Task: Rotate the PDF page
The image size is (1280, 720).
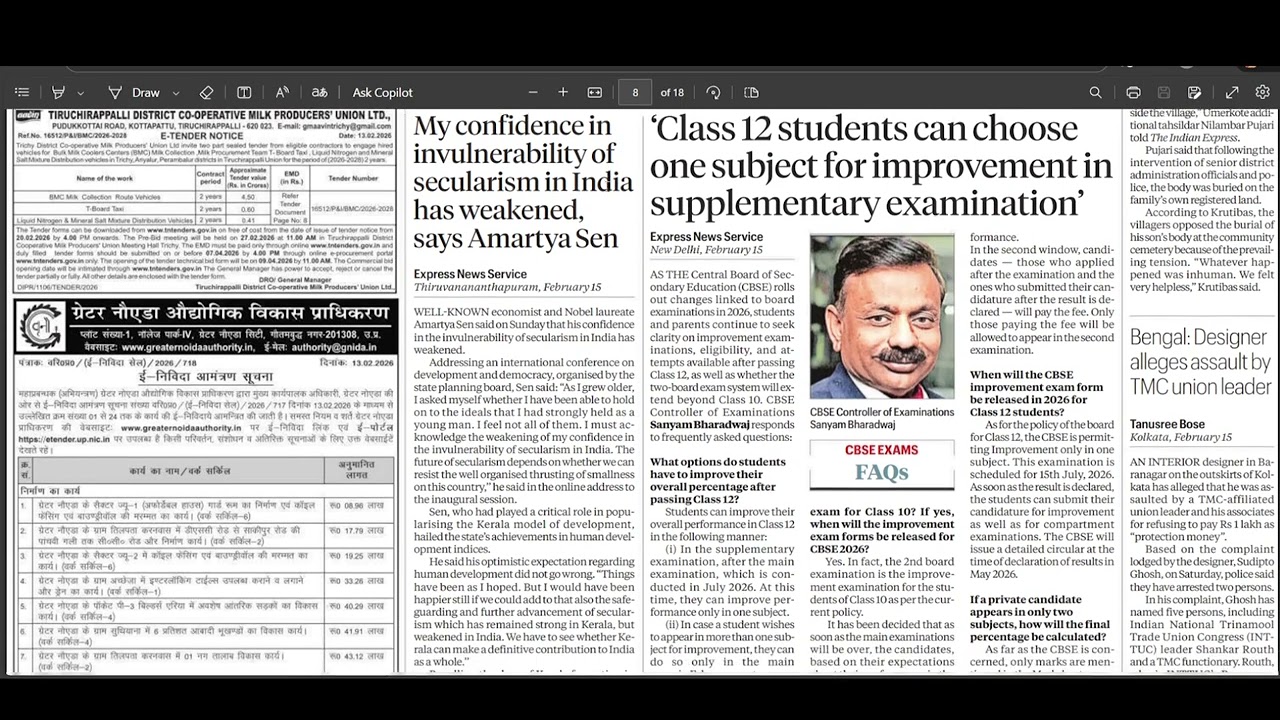Action: 713,92
